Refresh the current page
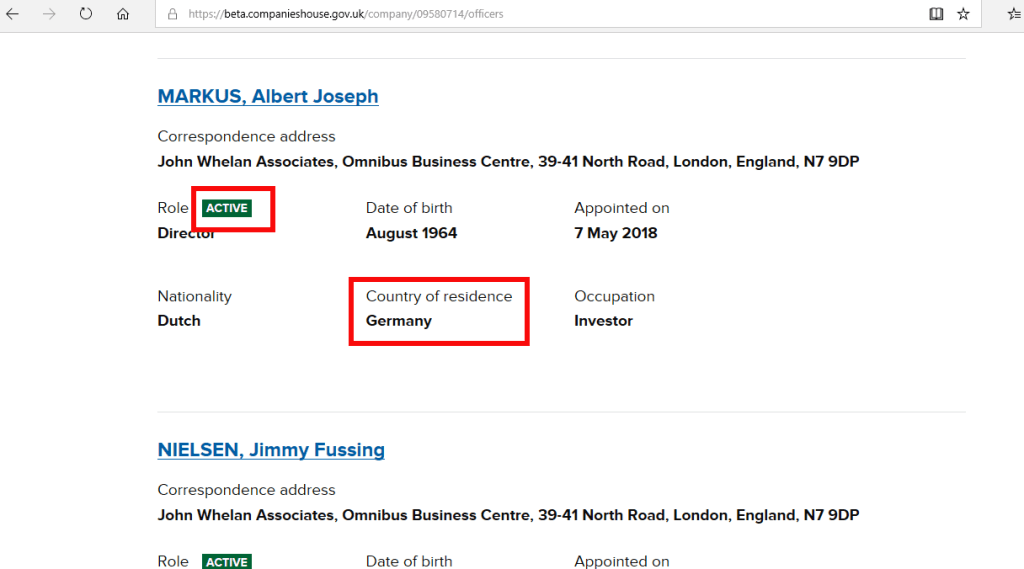Image resolution: width=1024 pixels, height=569 pixels. pyautogui.click(x=86, y=14)
